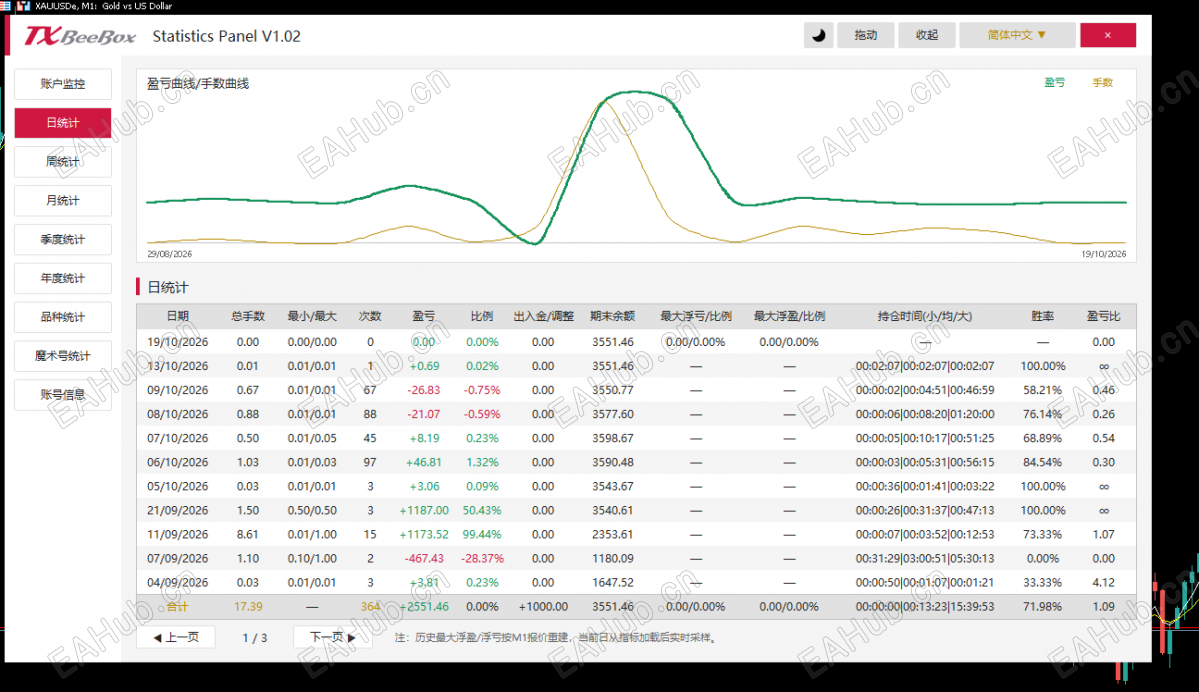
Task: Toggle the 手数 curve legend
Action: [x=1102, y=83]
